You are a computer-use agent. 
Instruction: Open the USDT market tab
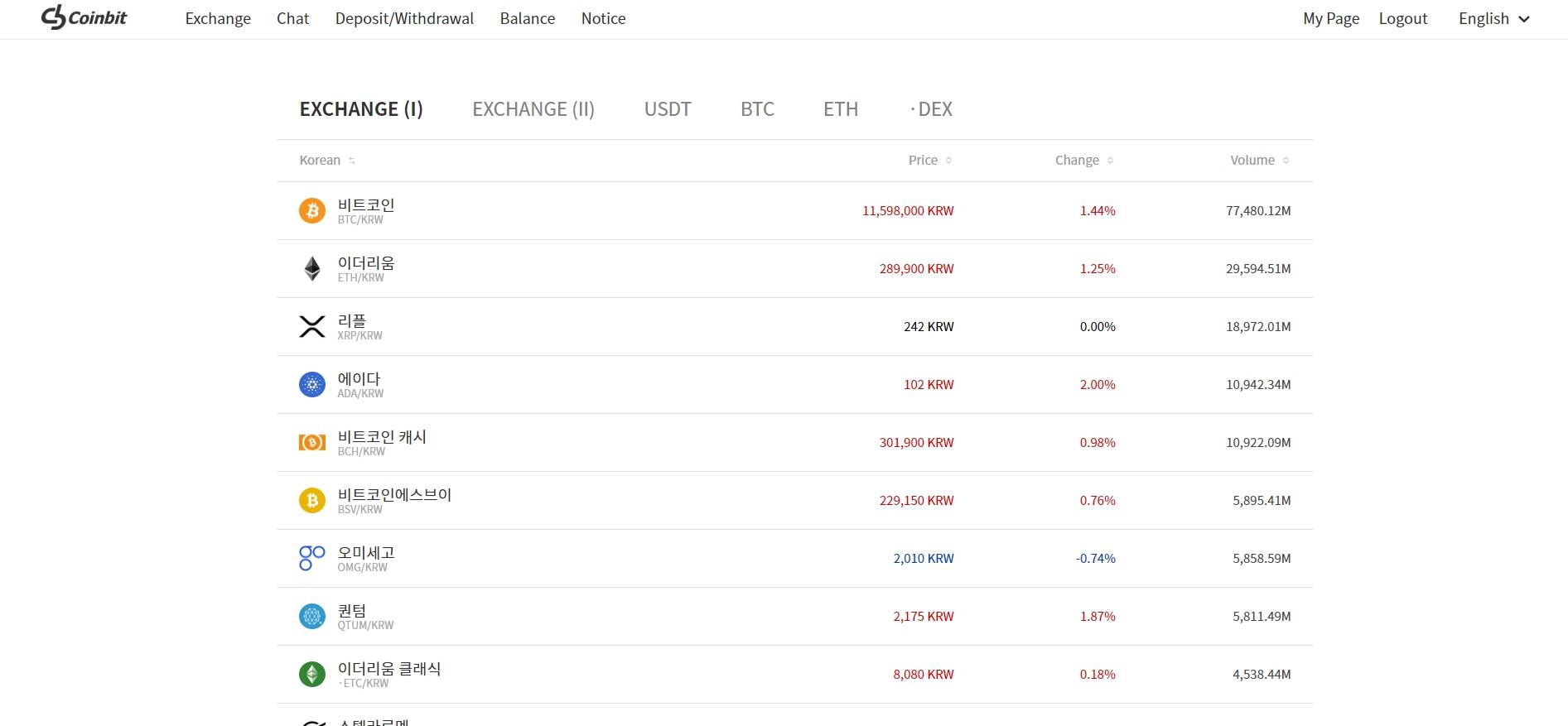[668, 109]
